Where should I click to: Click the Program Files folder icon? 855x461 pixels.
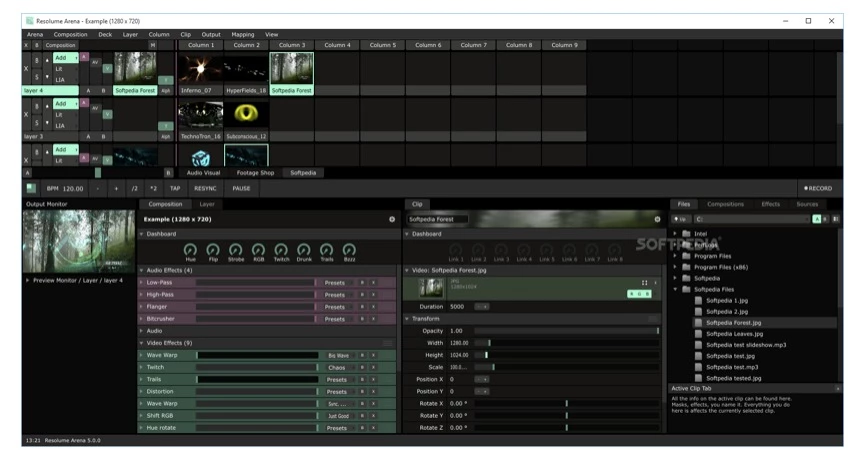(687, 256)
